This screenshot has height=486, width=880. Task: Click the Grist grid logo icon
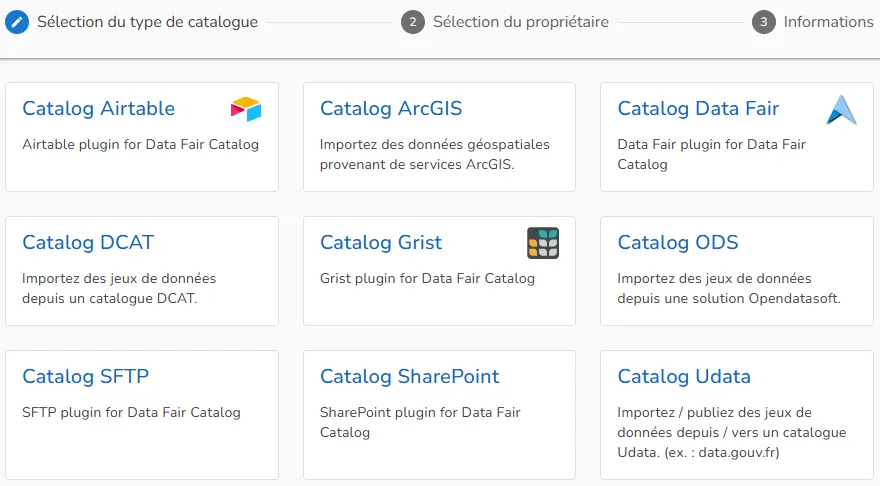tap(543, 243)
